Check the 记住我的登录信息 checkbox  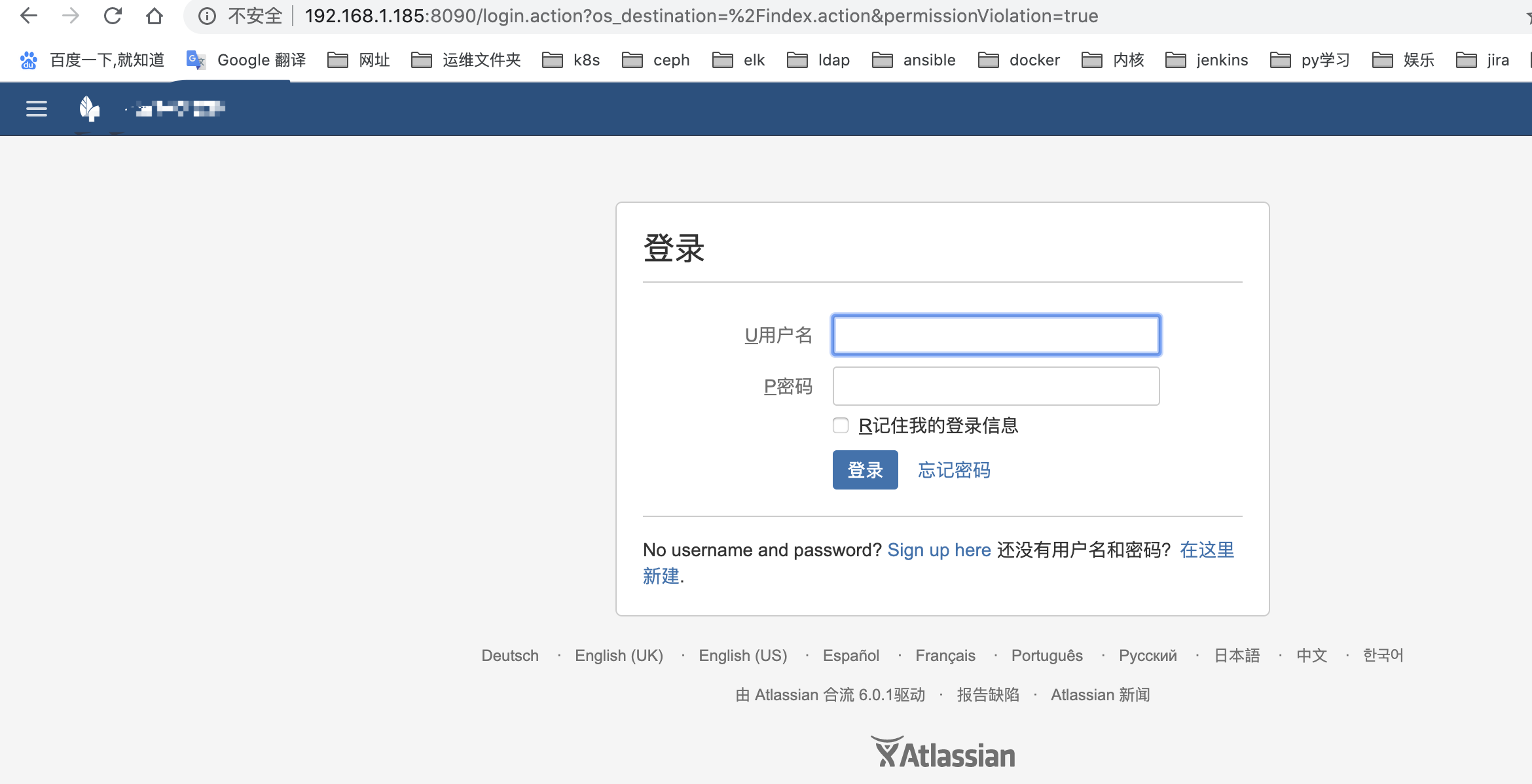[841, 425]
